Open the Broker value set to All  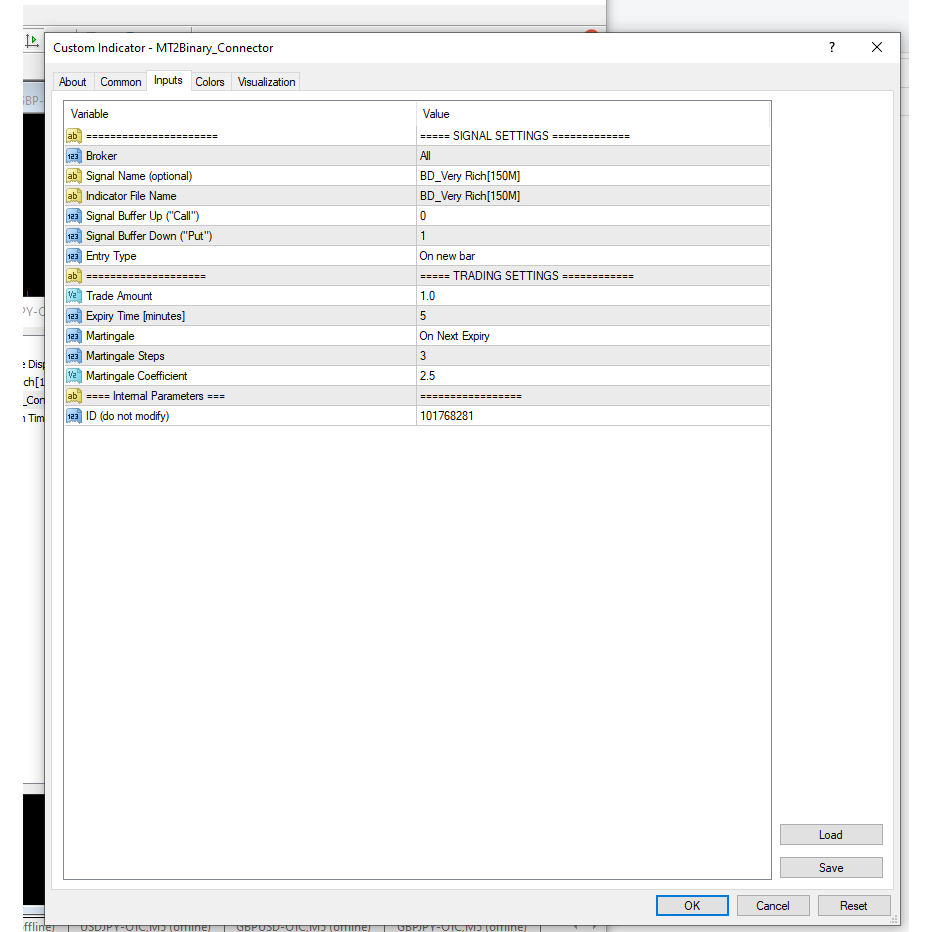pos(592,156)
